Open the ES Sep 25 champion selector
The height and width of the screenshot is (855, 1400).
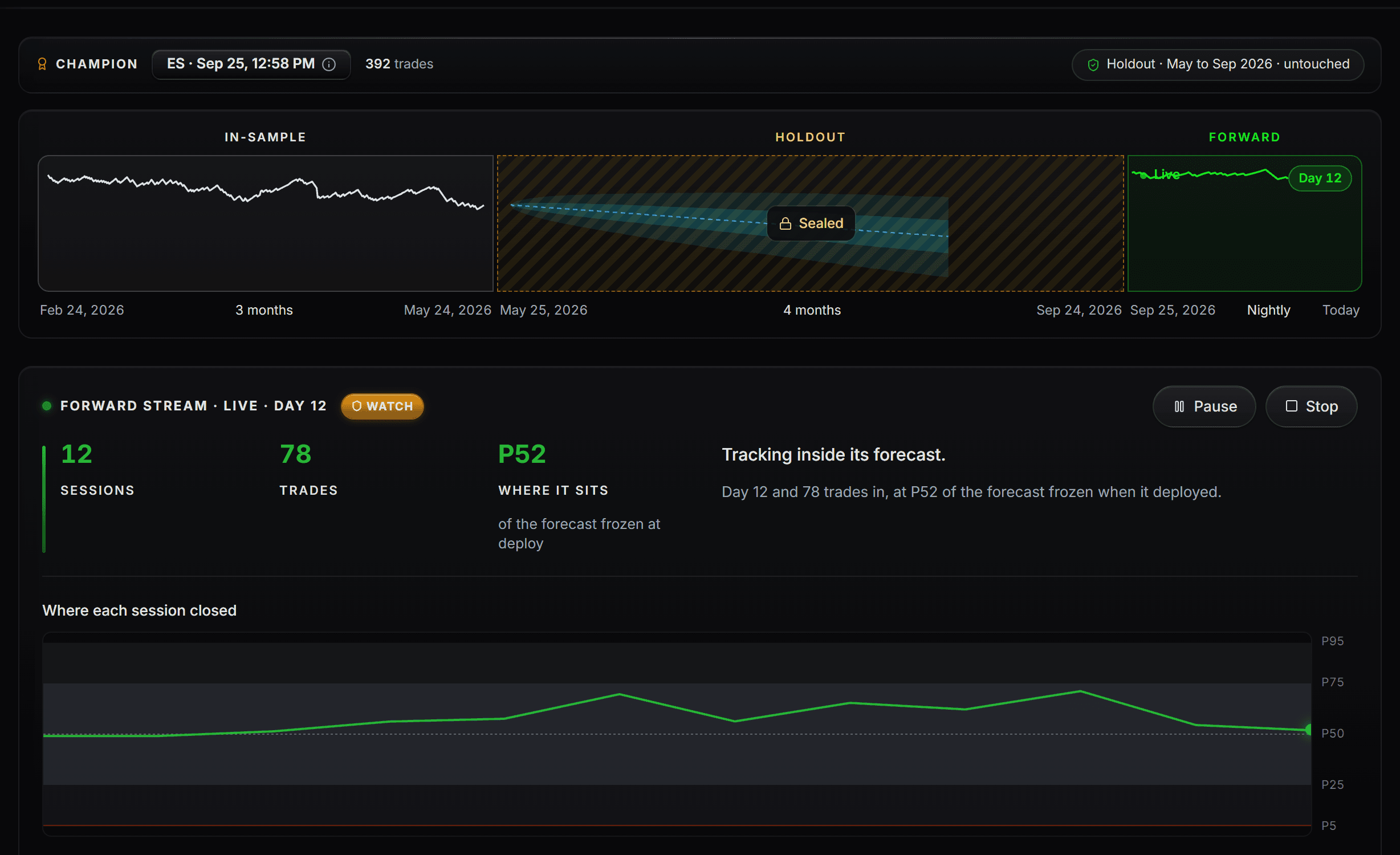[x=251, y=64]
